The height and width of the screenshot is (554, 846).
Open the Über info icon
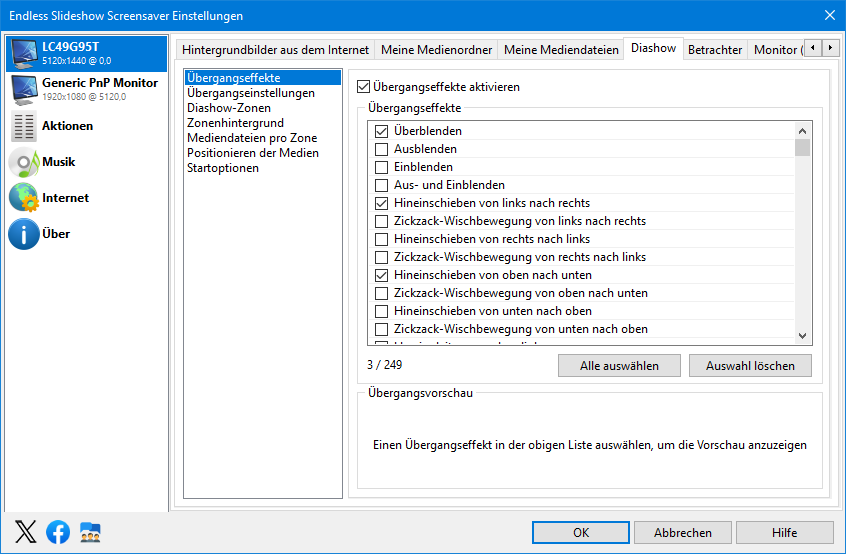[x=24, y=234]
